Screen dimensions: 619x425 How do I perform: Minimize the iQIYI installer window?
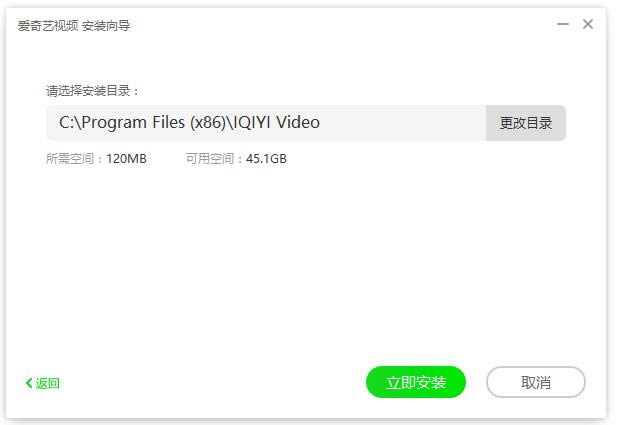(x=563, y=24)
